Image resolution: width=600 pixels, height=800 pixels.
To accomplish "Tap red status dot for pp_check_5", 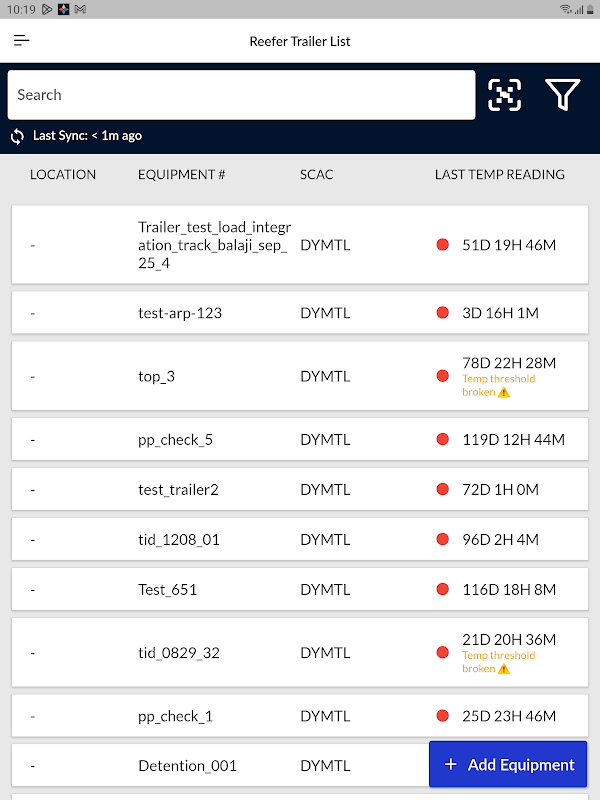I will tap(443, 439).
